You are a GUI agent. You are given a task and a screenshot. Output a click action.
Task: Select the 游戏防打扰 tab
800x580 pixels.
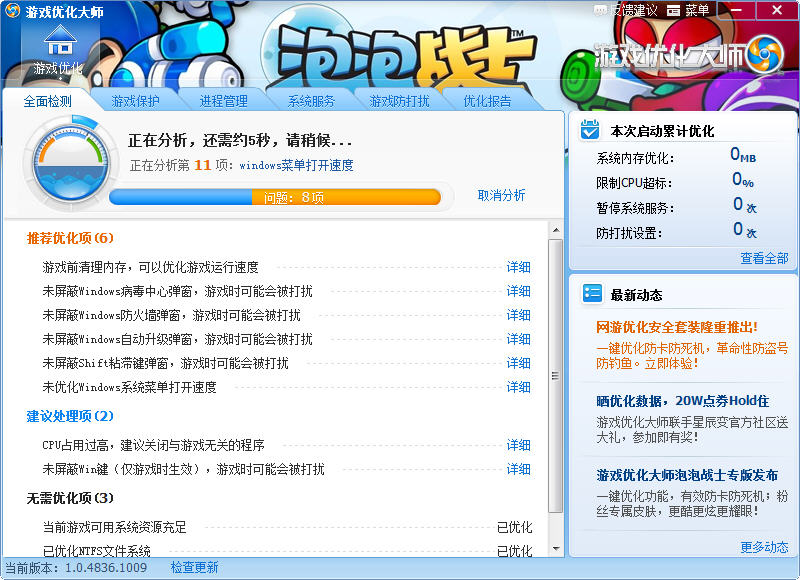point(399,101)
